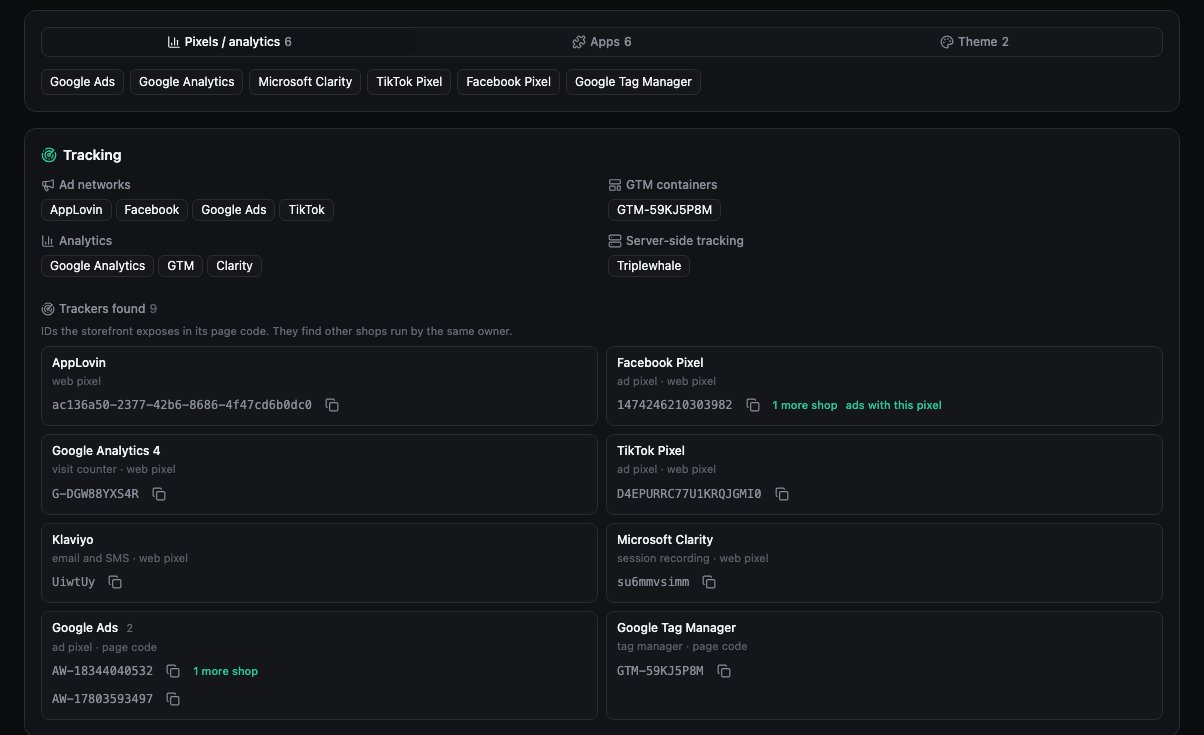Viewport: 1204px width, 735px height.
Task: Select the Google Analytics chip under the Pixels / analytics tab
Action: [x=186, y=82]
